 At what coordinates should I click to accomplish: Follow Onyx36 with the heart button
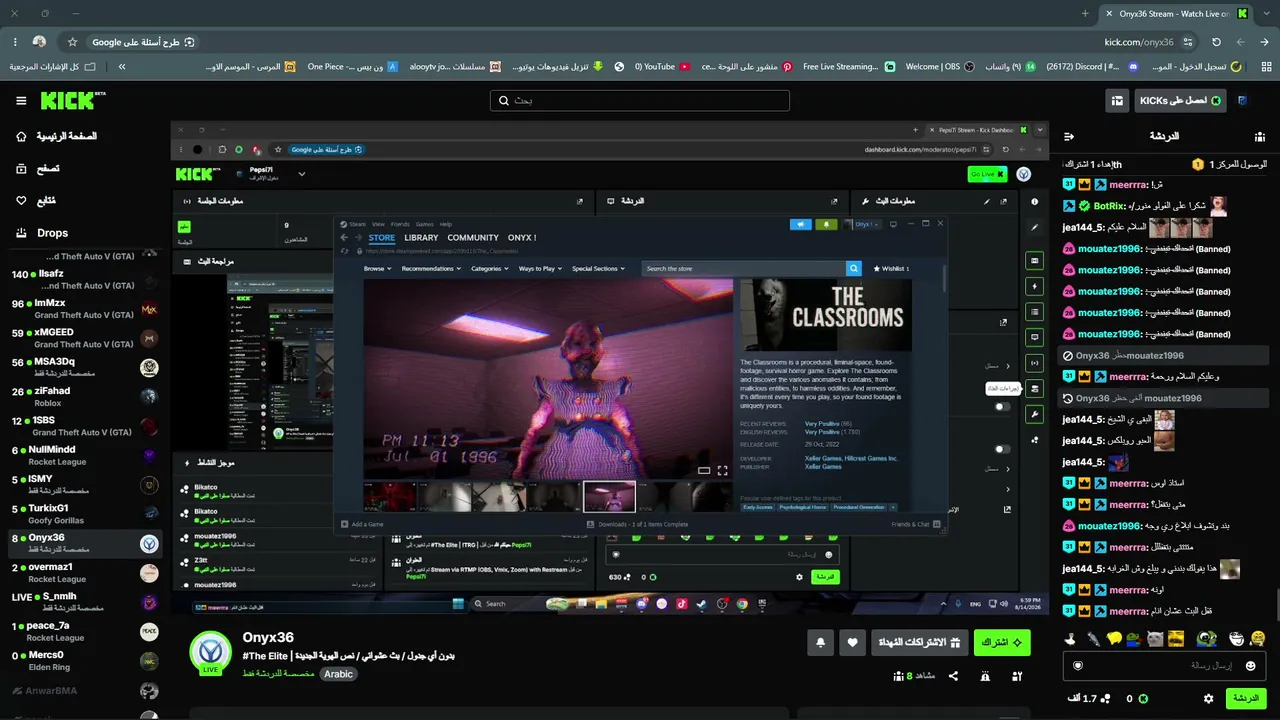tap(852, 643)
